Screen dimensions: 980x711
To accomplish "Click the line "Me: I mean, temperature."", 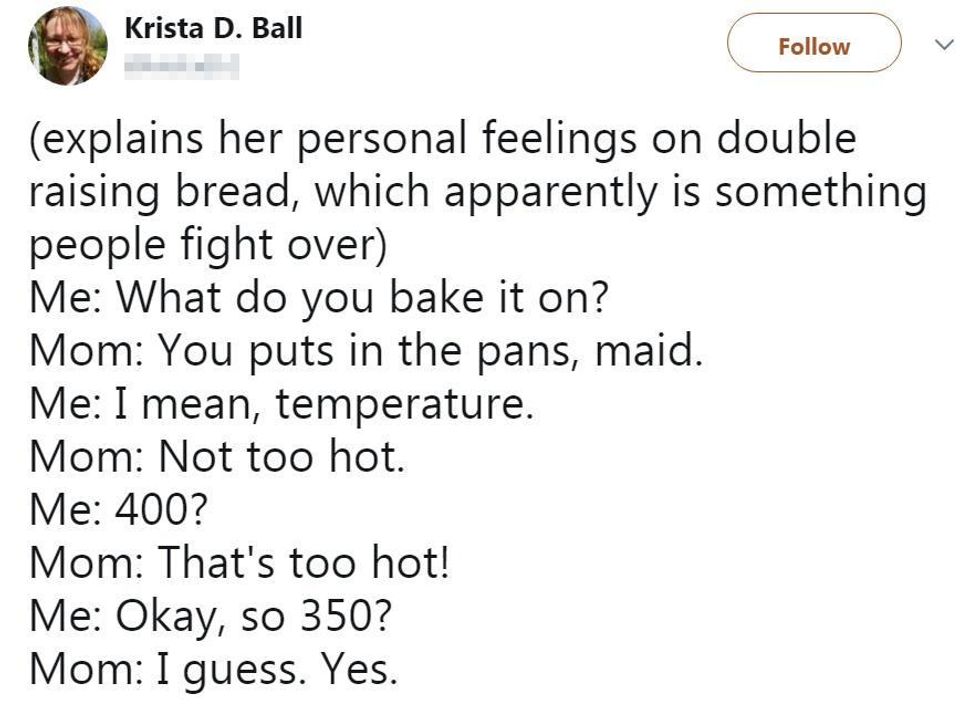I will pyautogui.click(x=281, y=404).
